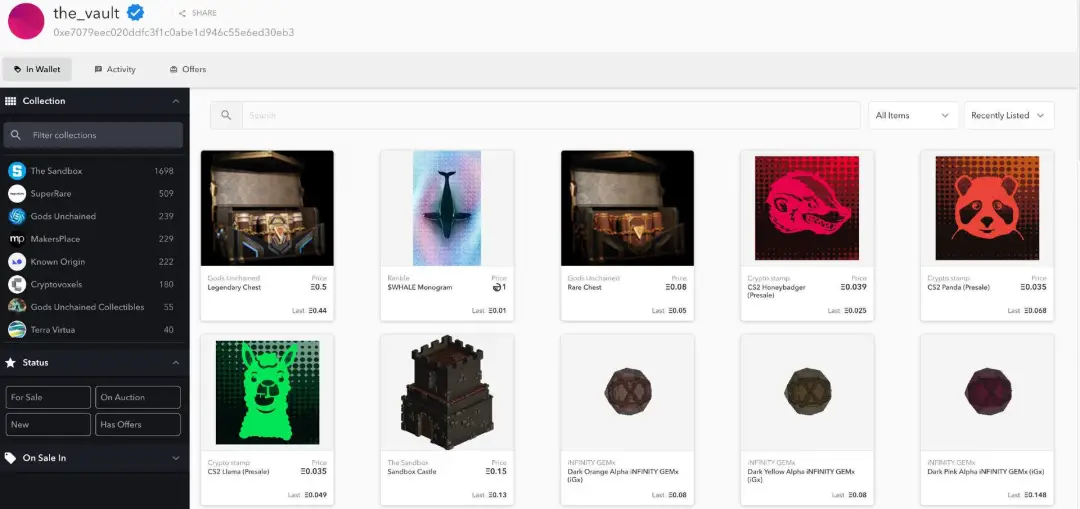
Task: Click the Rarible label on $WHALE card
Action: [x=398, y=278]
